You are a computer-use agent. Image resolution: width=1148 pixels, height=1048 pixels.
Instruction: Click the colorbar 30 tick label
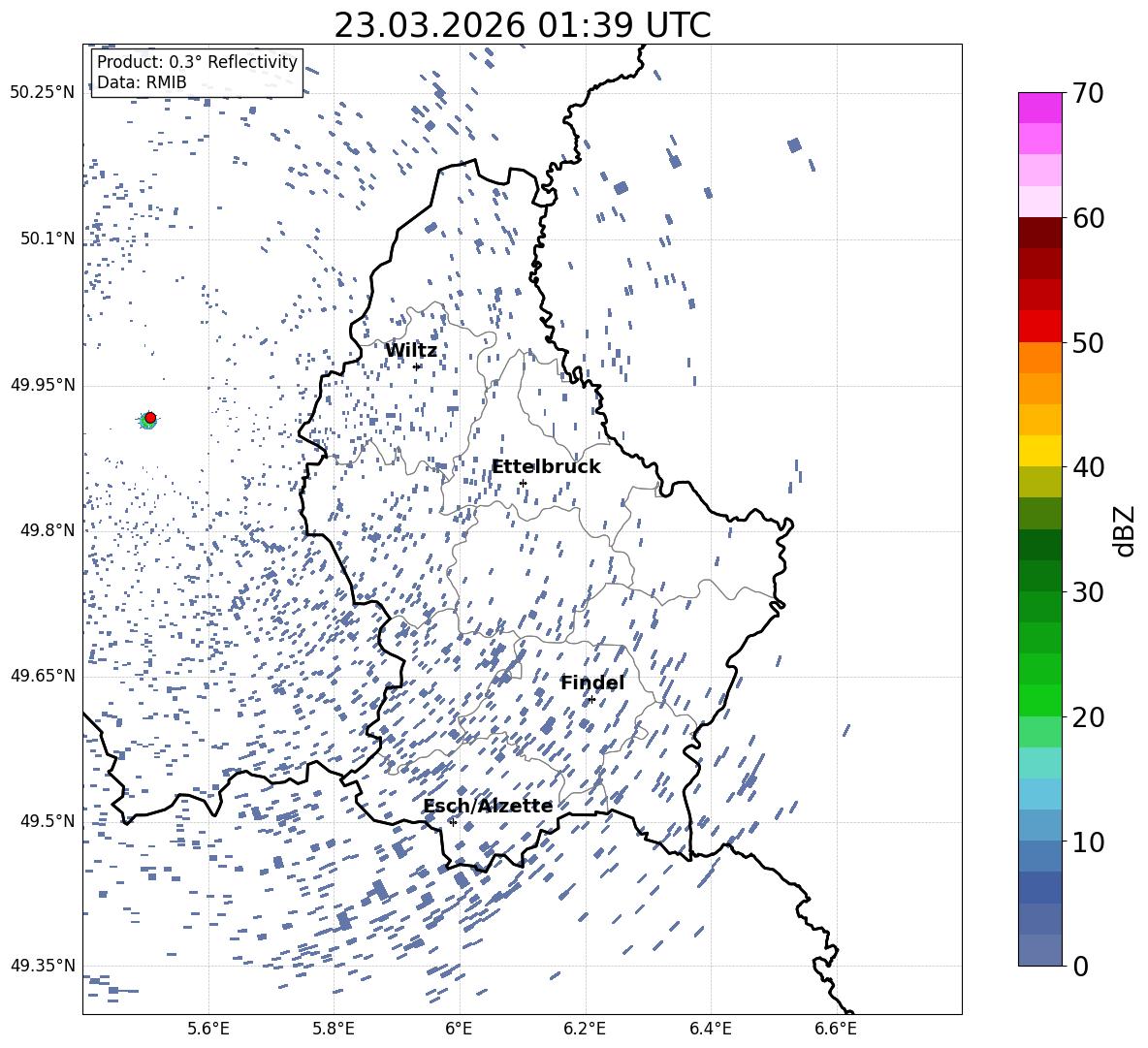[x=1089, y=592]
